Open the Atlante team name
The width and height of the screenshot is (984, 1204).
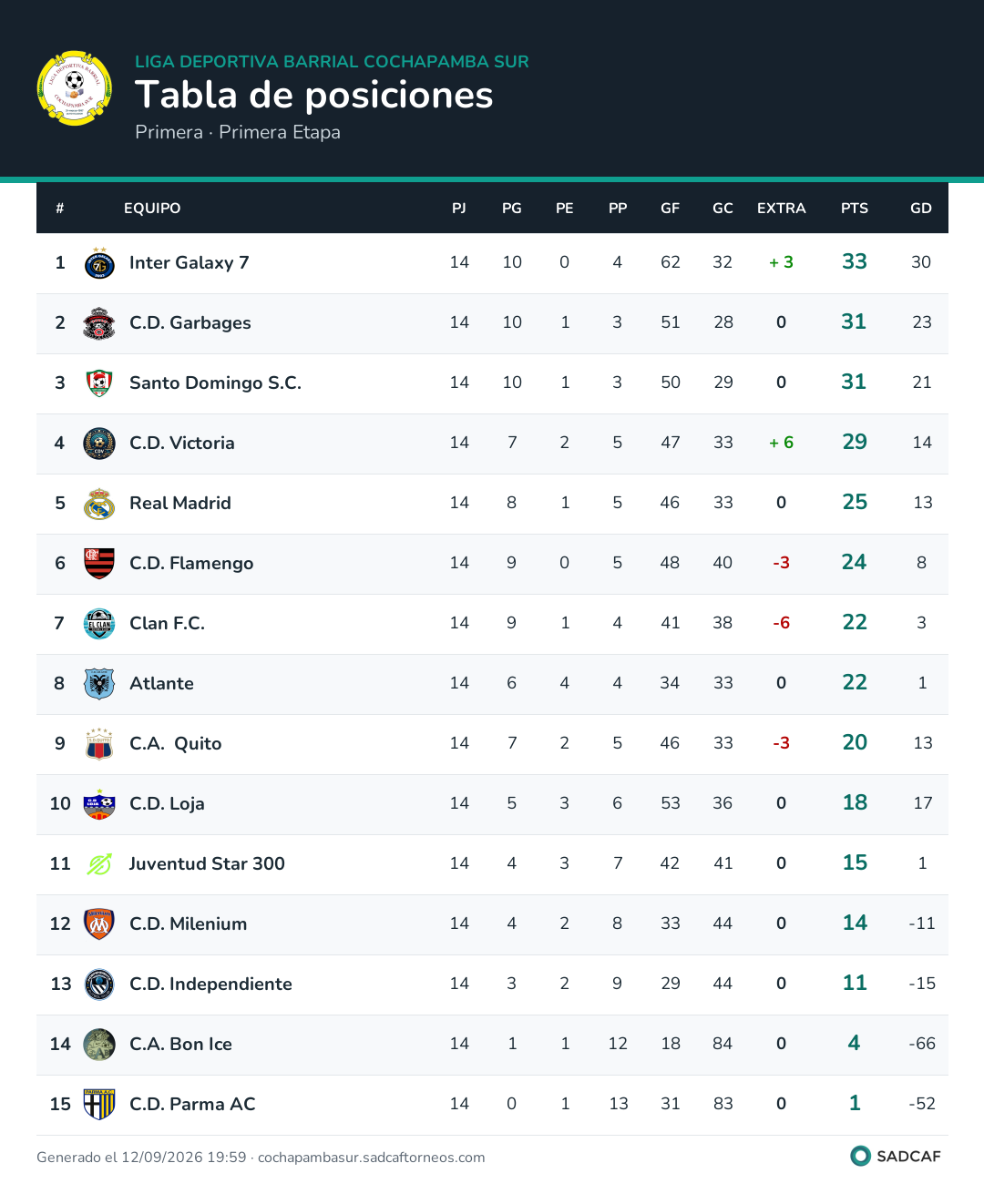point(161,684)
